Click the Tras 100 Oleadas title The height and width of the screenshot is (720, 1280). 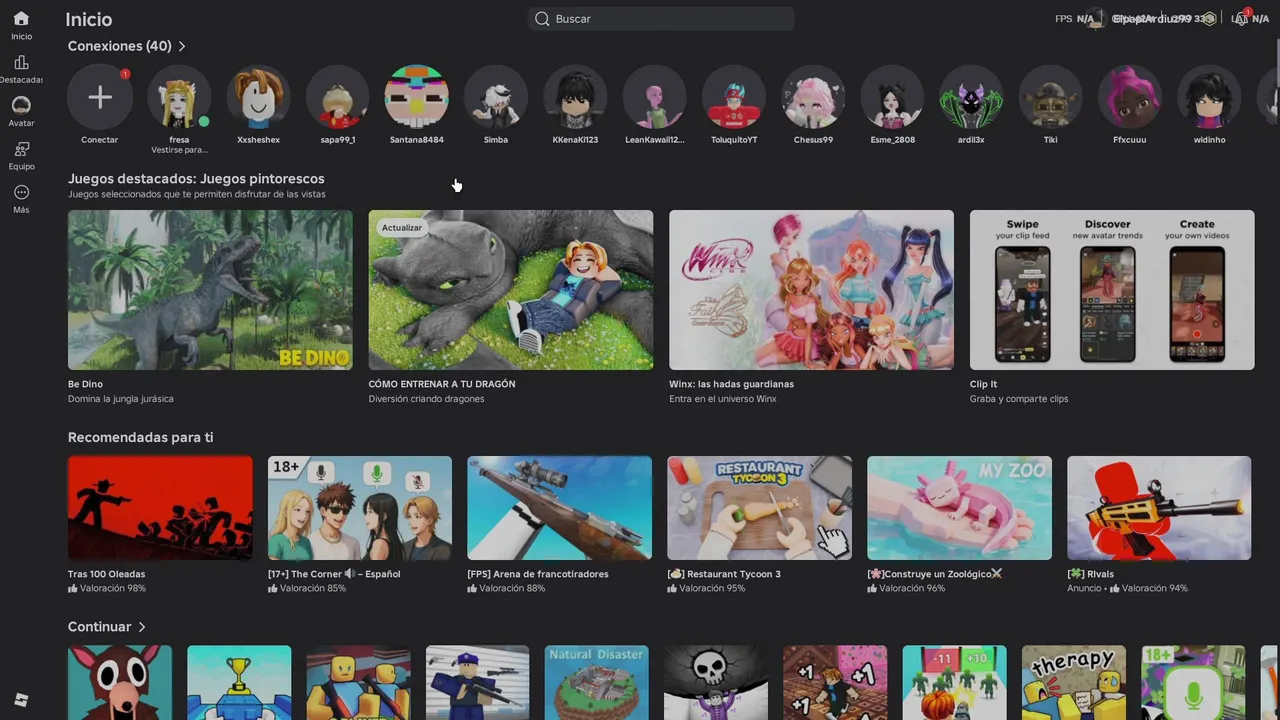coord(106,574)
